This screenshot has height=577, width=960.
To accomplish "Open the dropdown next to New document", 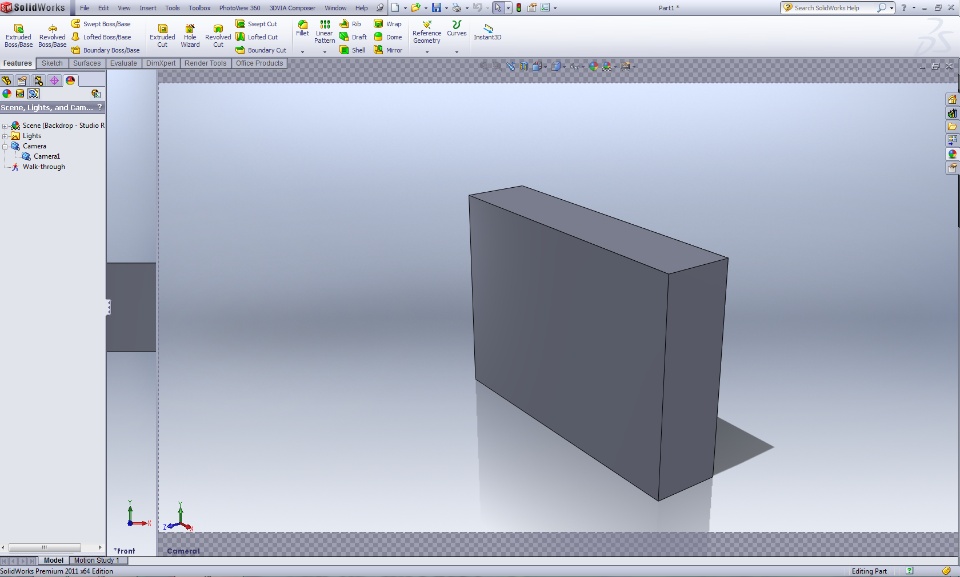I will tap(405, 8).
